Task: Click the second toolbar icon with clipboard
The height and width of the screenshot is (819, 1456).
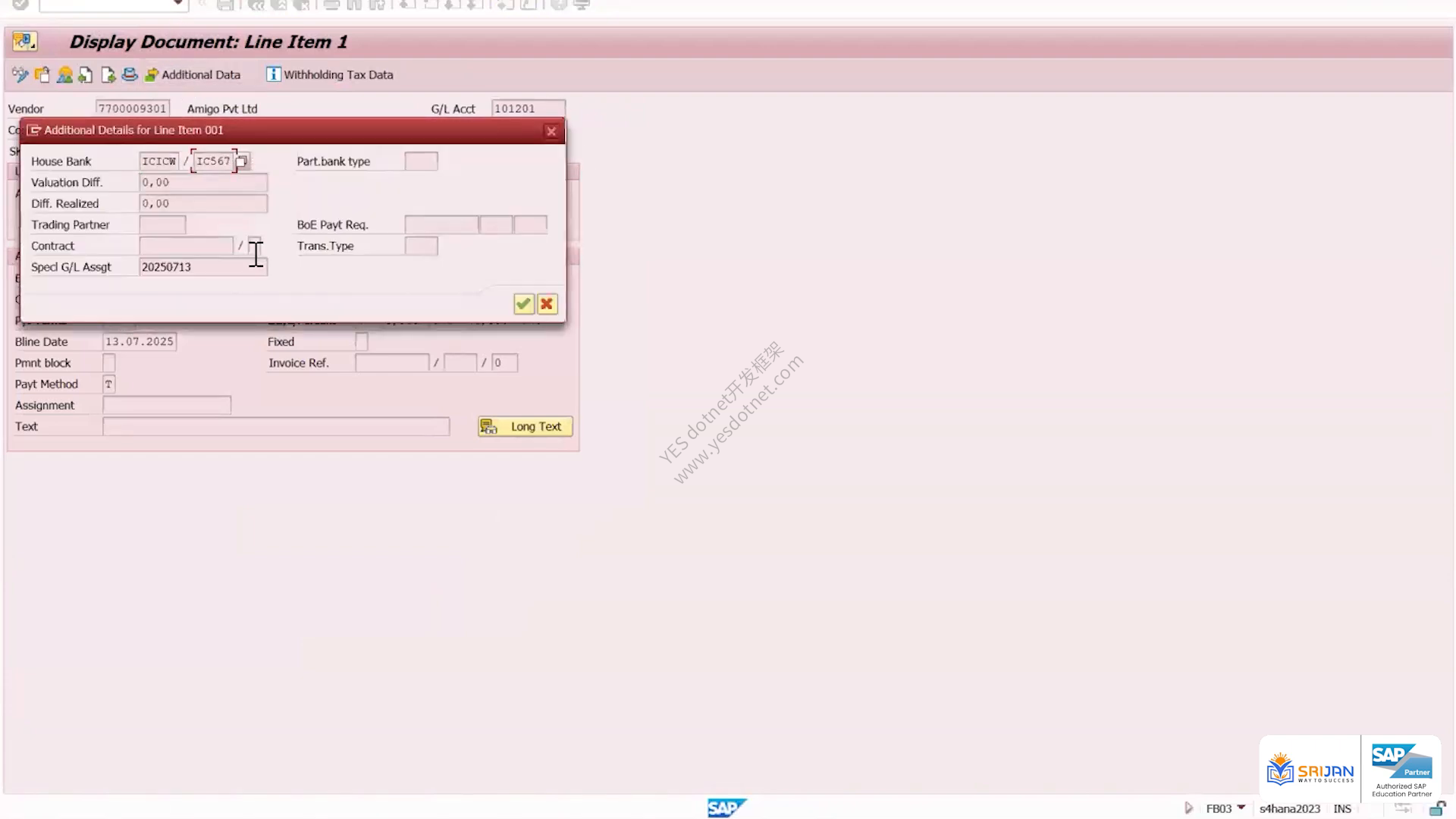Action: (42, 74)
